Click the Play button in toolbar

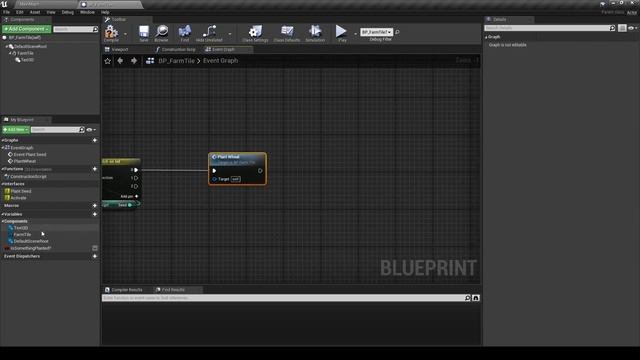(341, 33)
